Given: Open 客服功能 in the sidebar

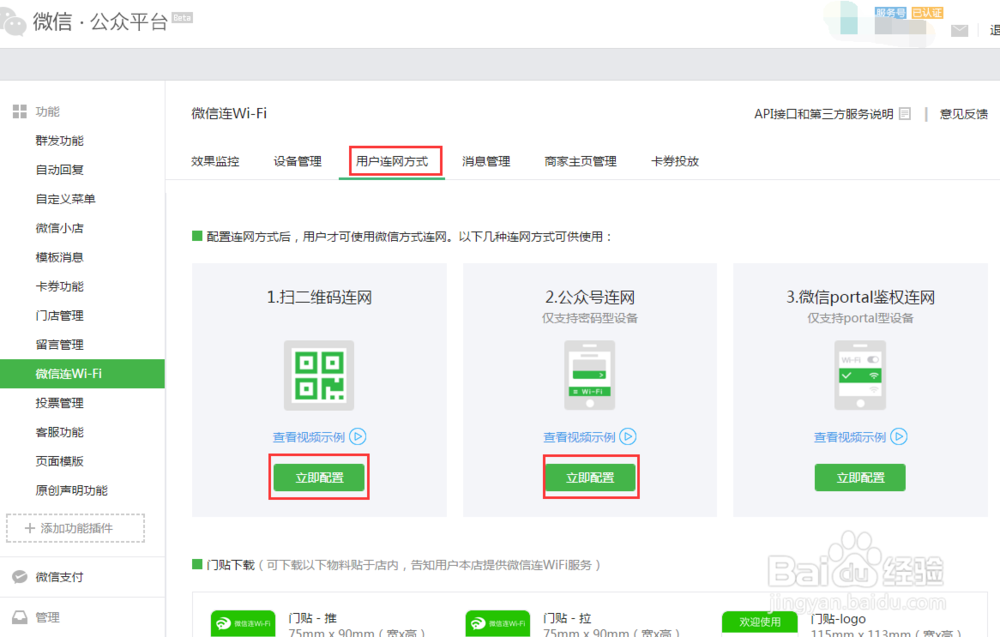Looking at the screenshot, I should pyautogui.click(x=59, y=432).
